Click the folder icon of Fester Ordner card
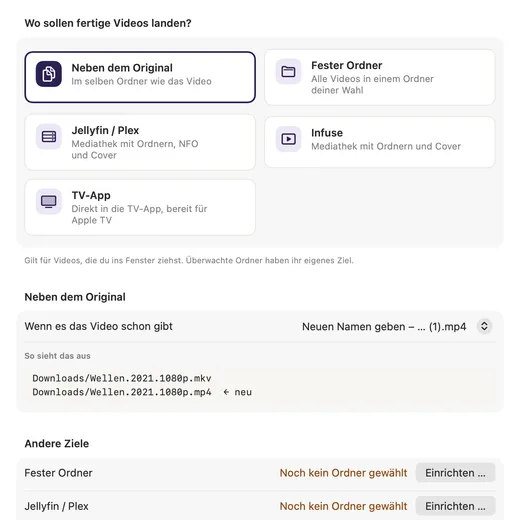The image size is (520, 520). click(x=288, y=72)
